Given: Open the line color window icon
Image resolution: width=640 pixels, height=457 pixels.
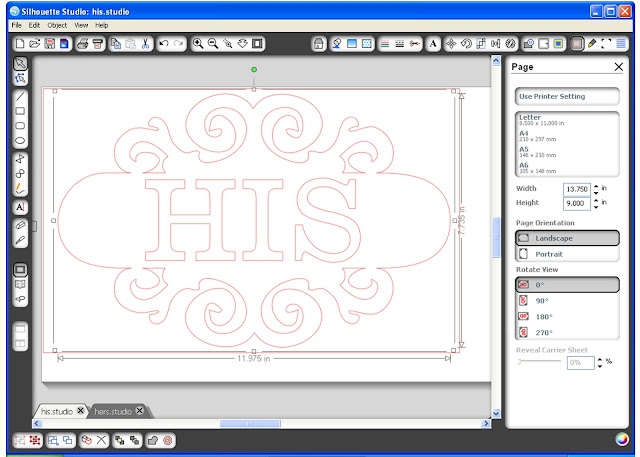Looking at the screenshot, I should [384, 44].
